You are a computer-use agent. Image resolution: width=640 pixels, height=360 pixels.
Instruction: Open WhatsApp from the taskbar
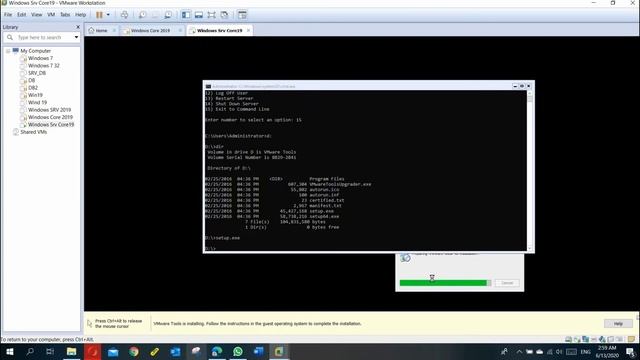(238, 351)
